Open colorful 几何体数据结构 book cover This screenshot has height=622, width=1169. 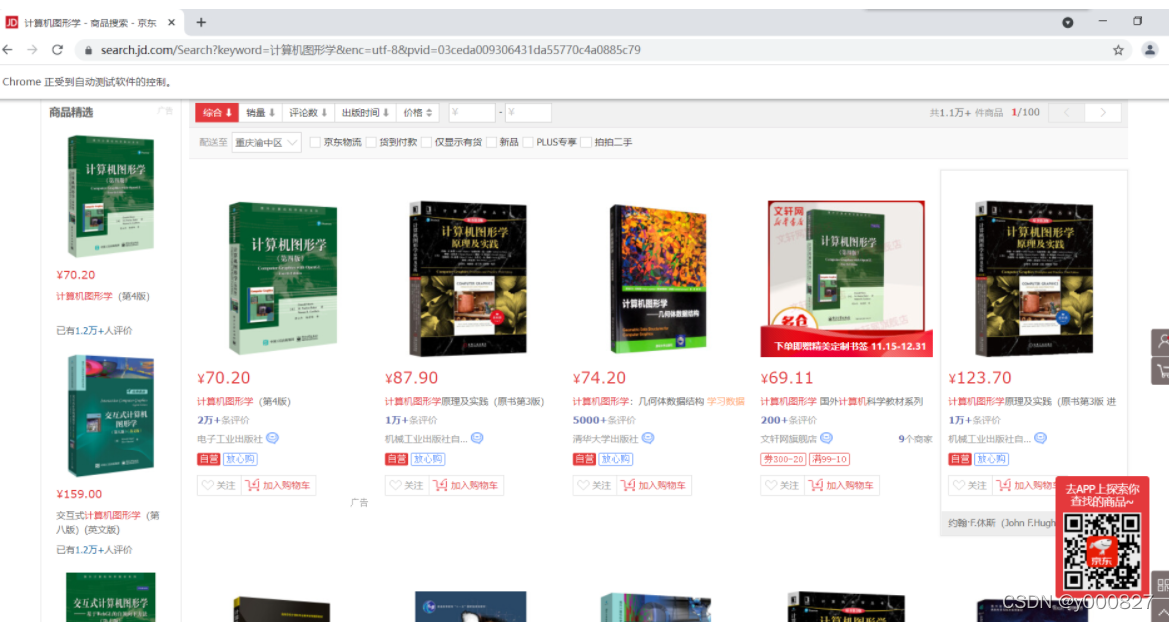coord(658,278)
